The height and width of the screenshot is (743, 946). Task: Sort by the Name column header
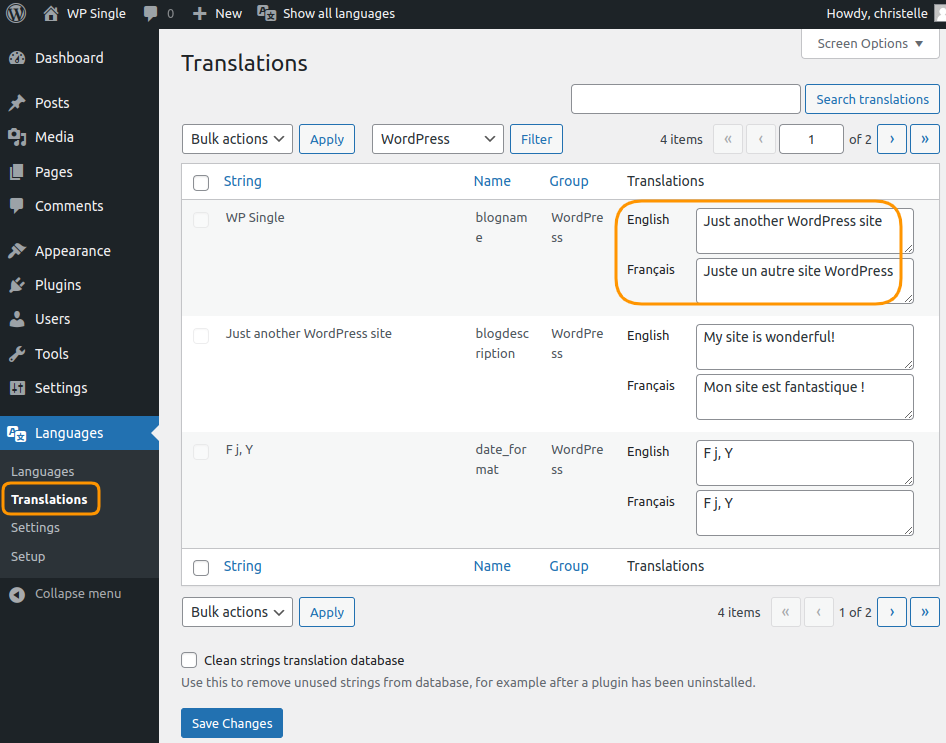tap(492, 181)
